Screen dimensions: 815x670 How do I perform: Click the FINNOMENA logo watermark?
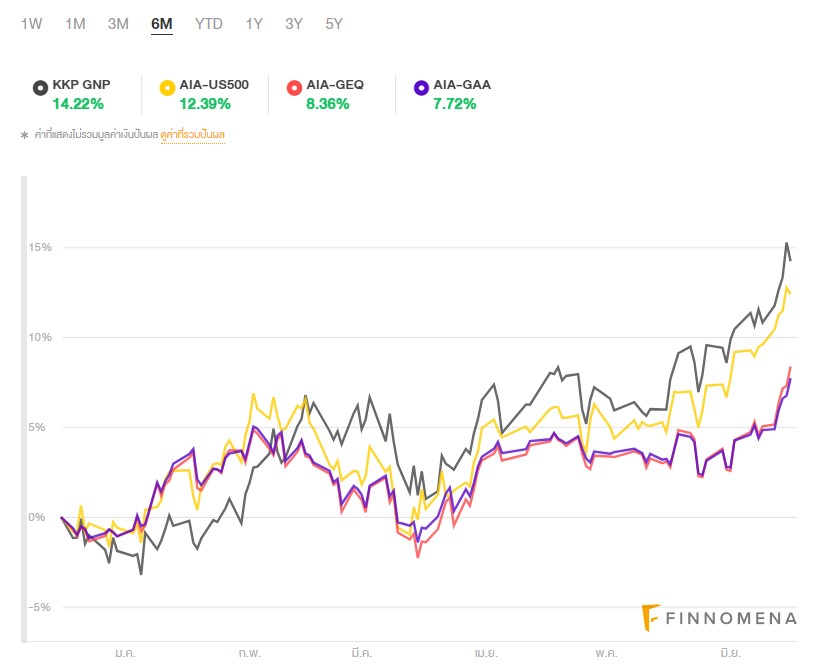click(x=719, y=618)
